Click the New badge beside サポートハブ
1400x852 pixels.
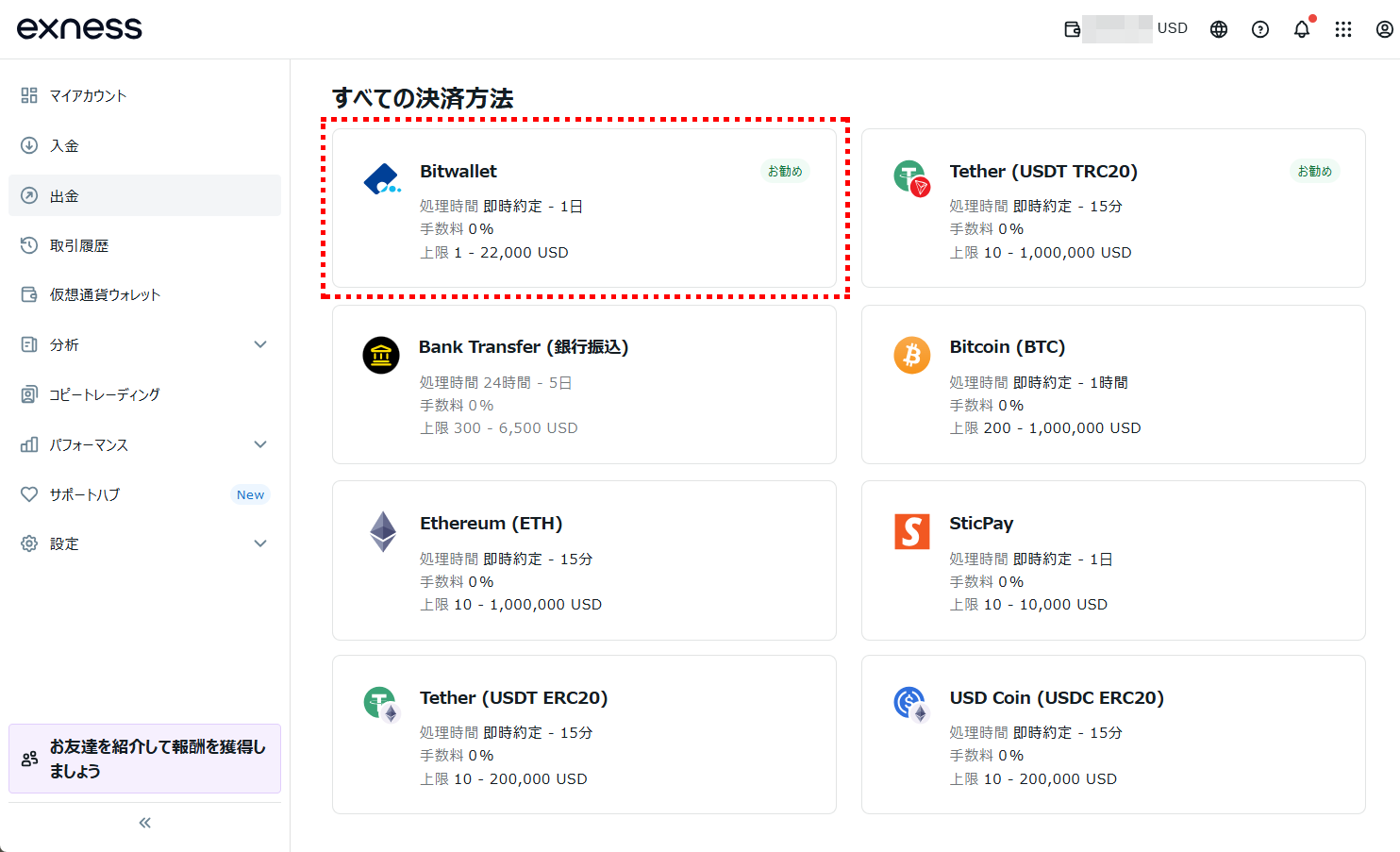(250, 494)
